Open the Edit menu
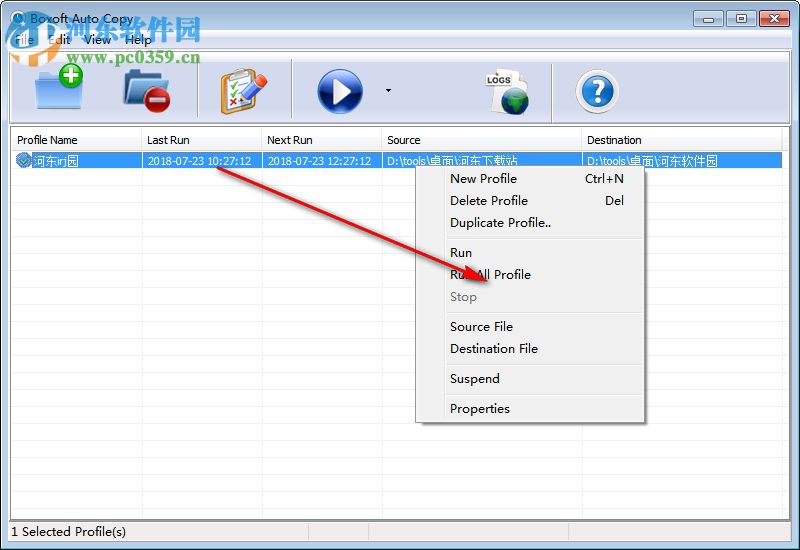This screenshot has width=800, height=550. 59,39
